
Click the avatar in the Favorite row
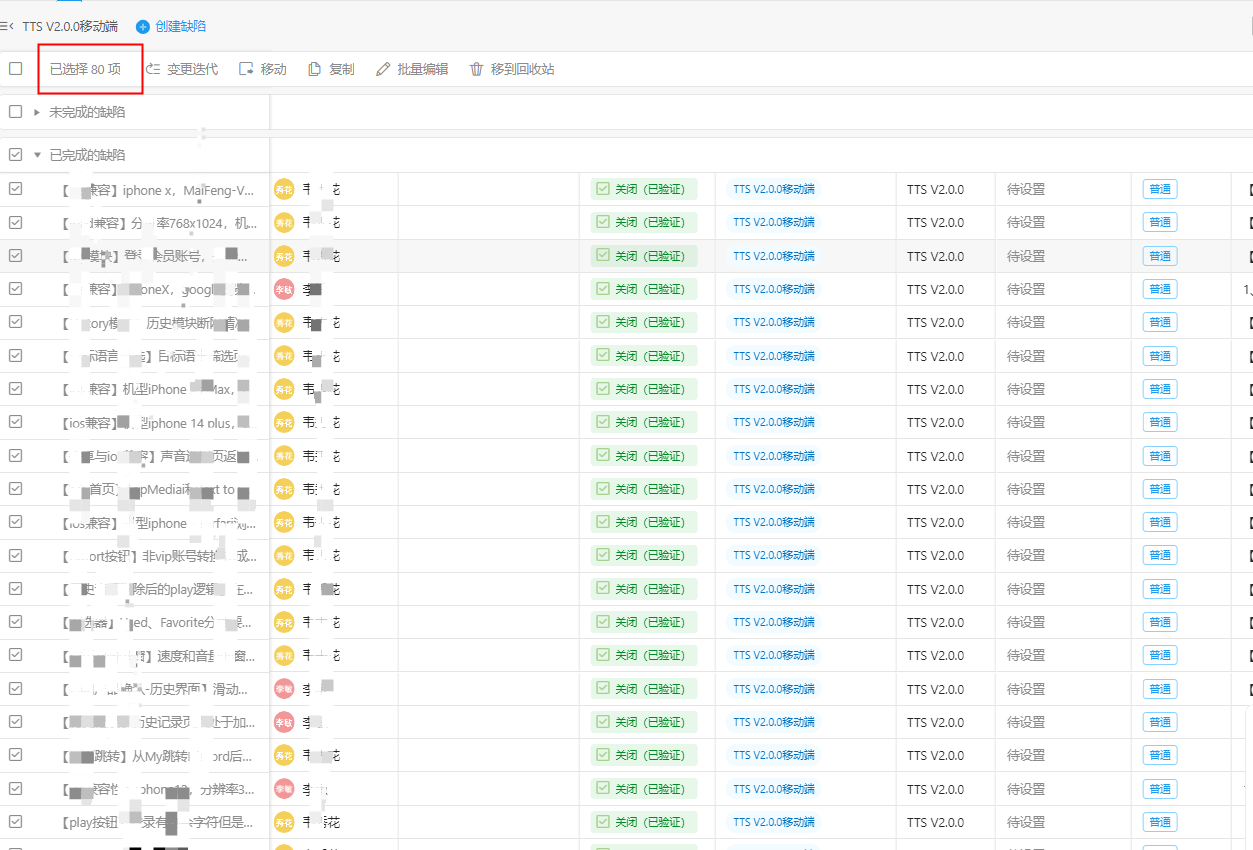[x=284, y=622]
